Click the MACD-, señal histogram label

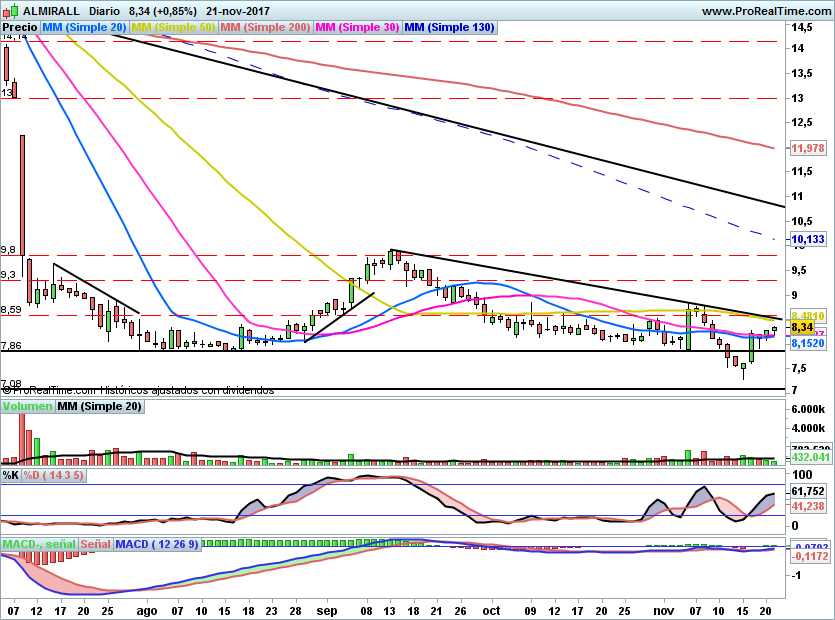(x=39, y=544)
